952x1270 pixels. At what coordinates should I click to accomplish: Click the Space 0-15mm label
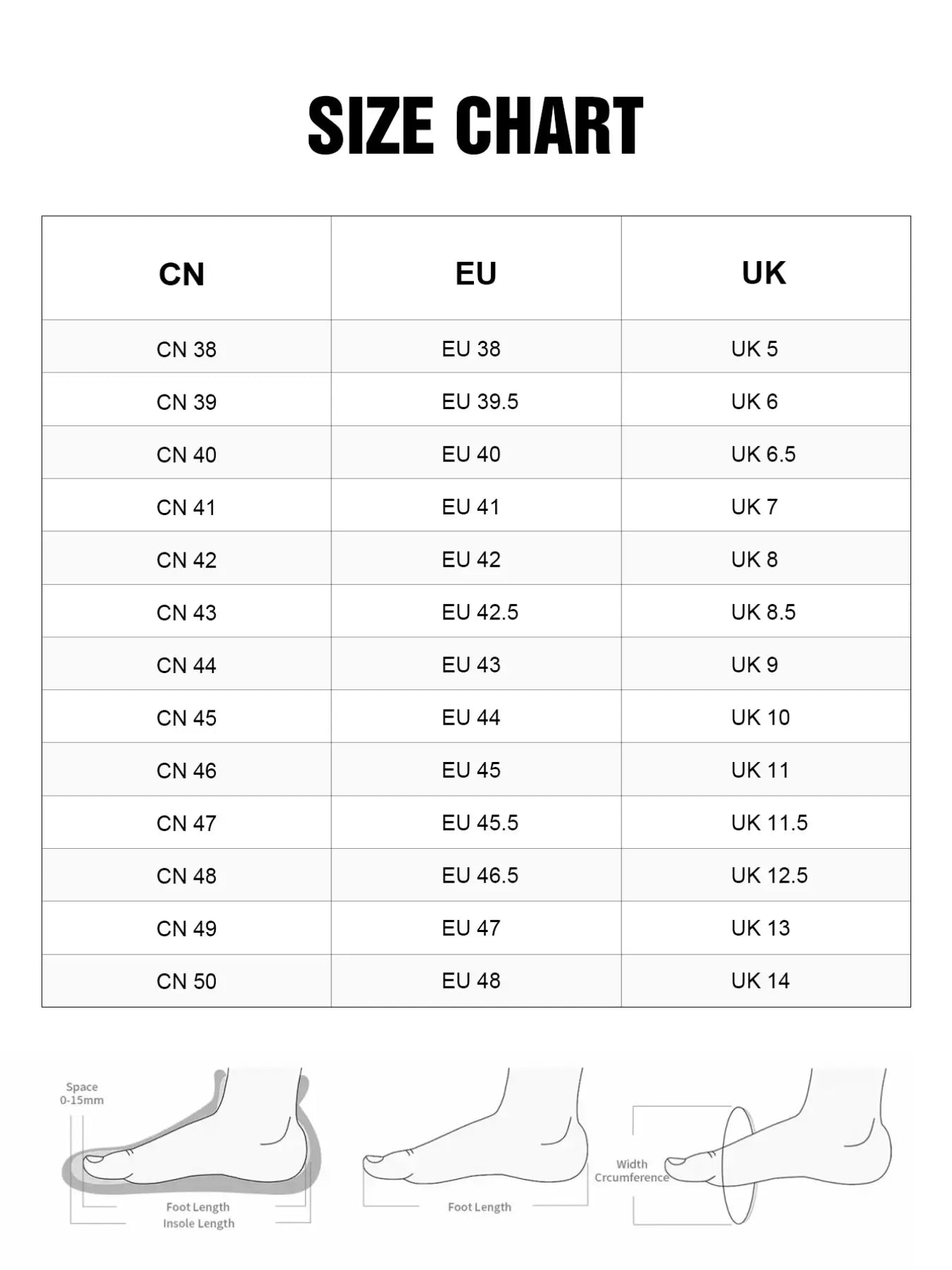(82, 1094)
